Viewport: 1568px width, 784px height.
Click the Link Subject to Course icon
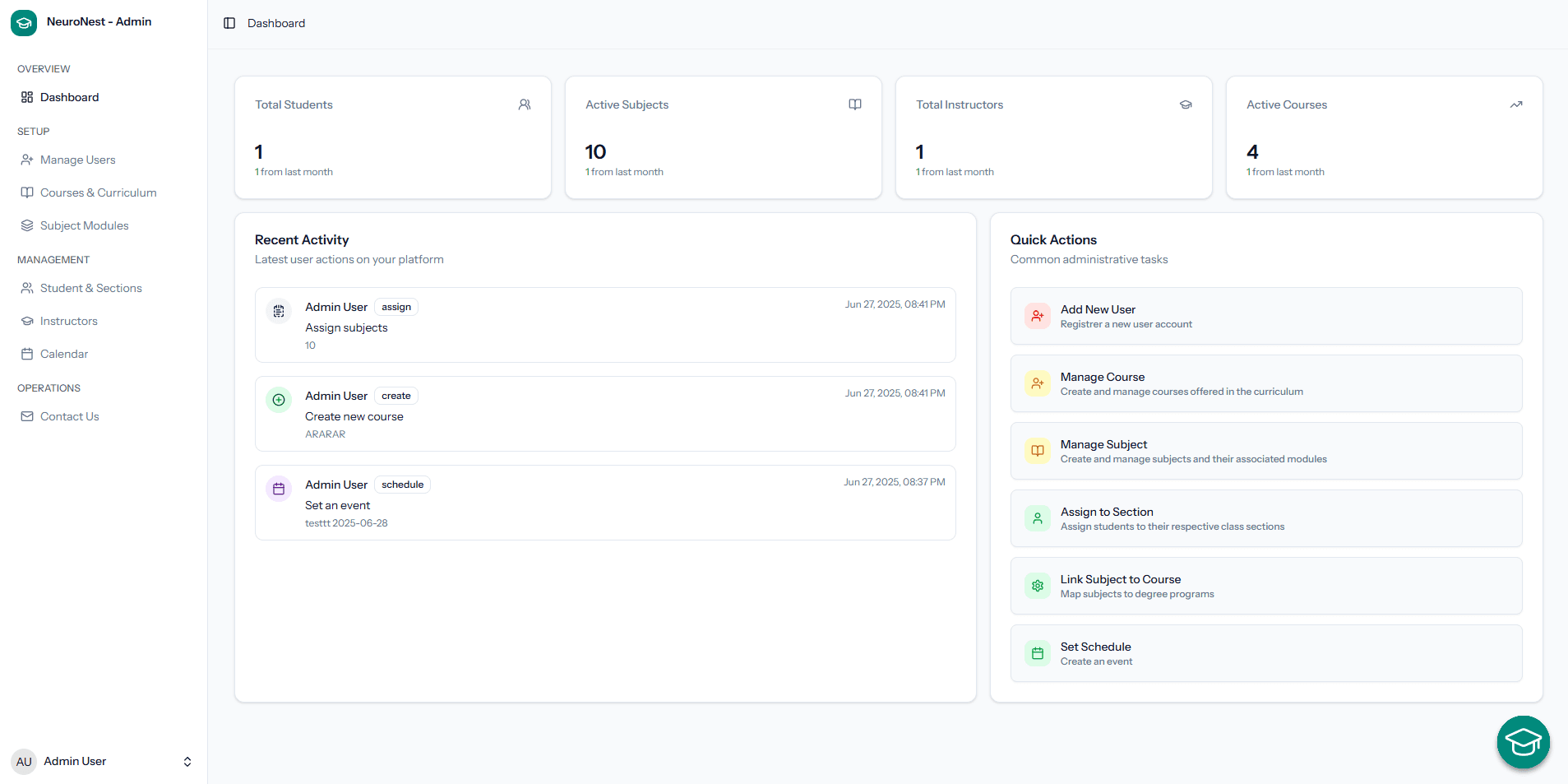coord(1037,586)
